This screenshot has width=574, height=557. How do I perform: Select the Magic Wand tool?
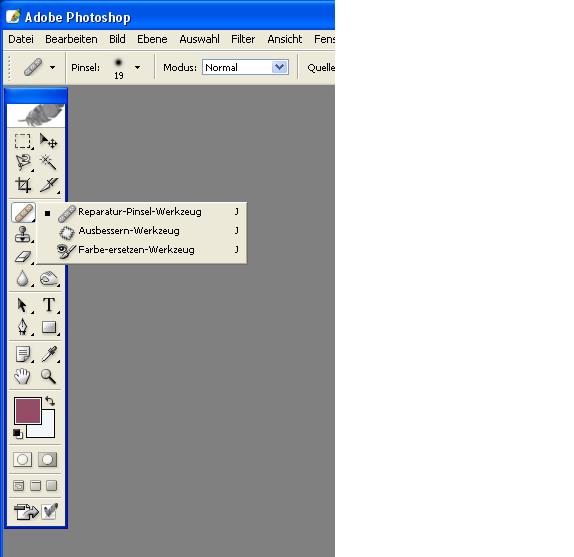[48, 162]
